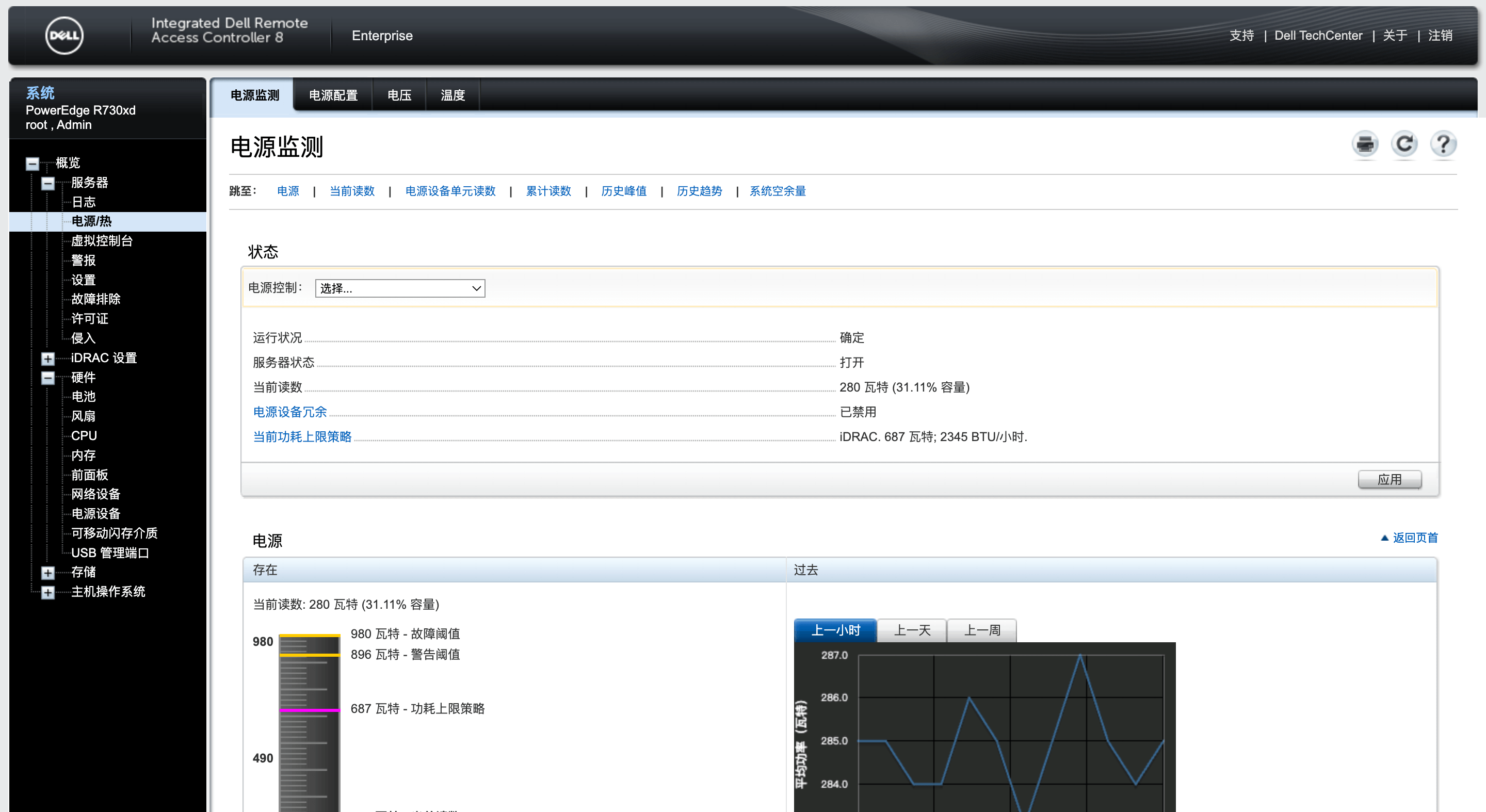1486x812 pixels.
Task: Select 硬件 in the tree
Action: (x=83, y=378)
